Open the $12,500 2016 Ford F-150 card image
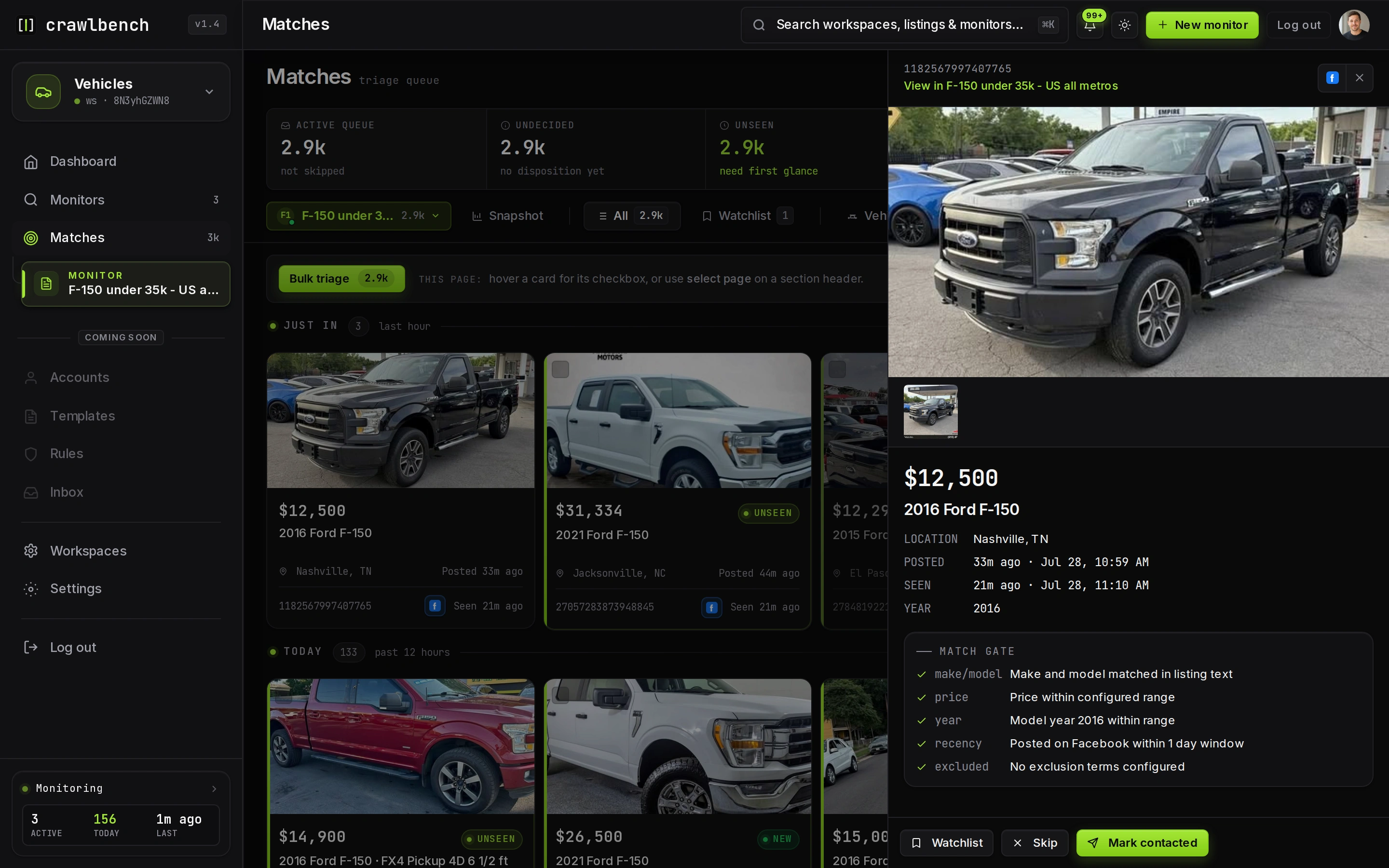 pos(401,421)
